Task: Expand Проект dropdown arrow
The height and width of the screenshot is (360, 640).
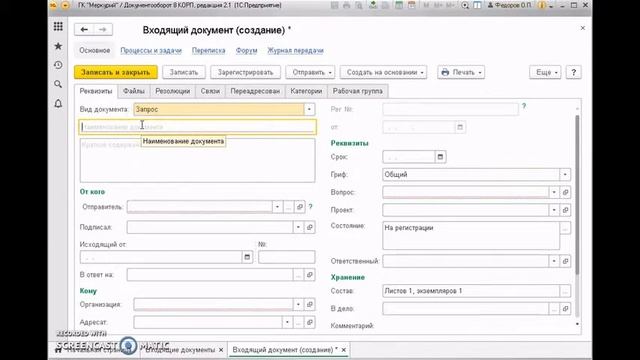Action: 554,210
